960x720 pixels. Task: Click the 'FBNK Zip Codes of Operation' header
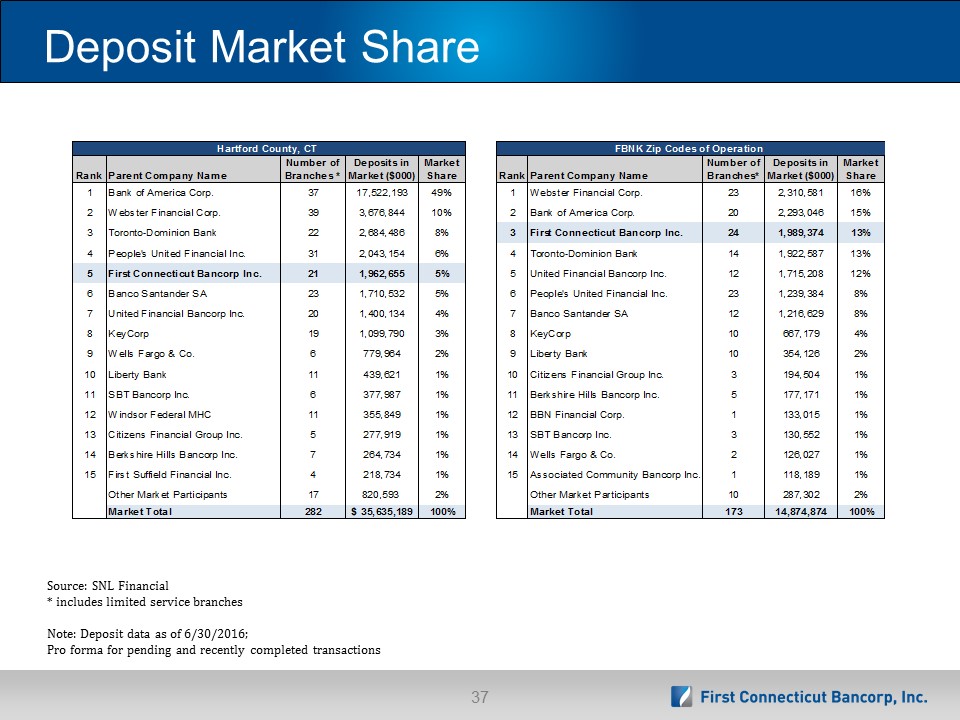point(689,148)
